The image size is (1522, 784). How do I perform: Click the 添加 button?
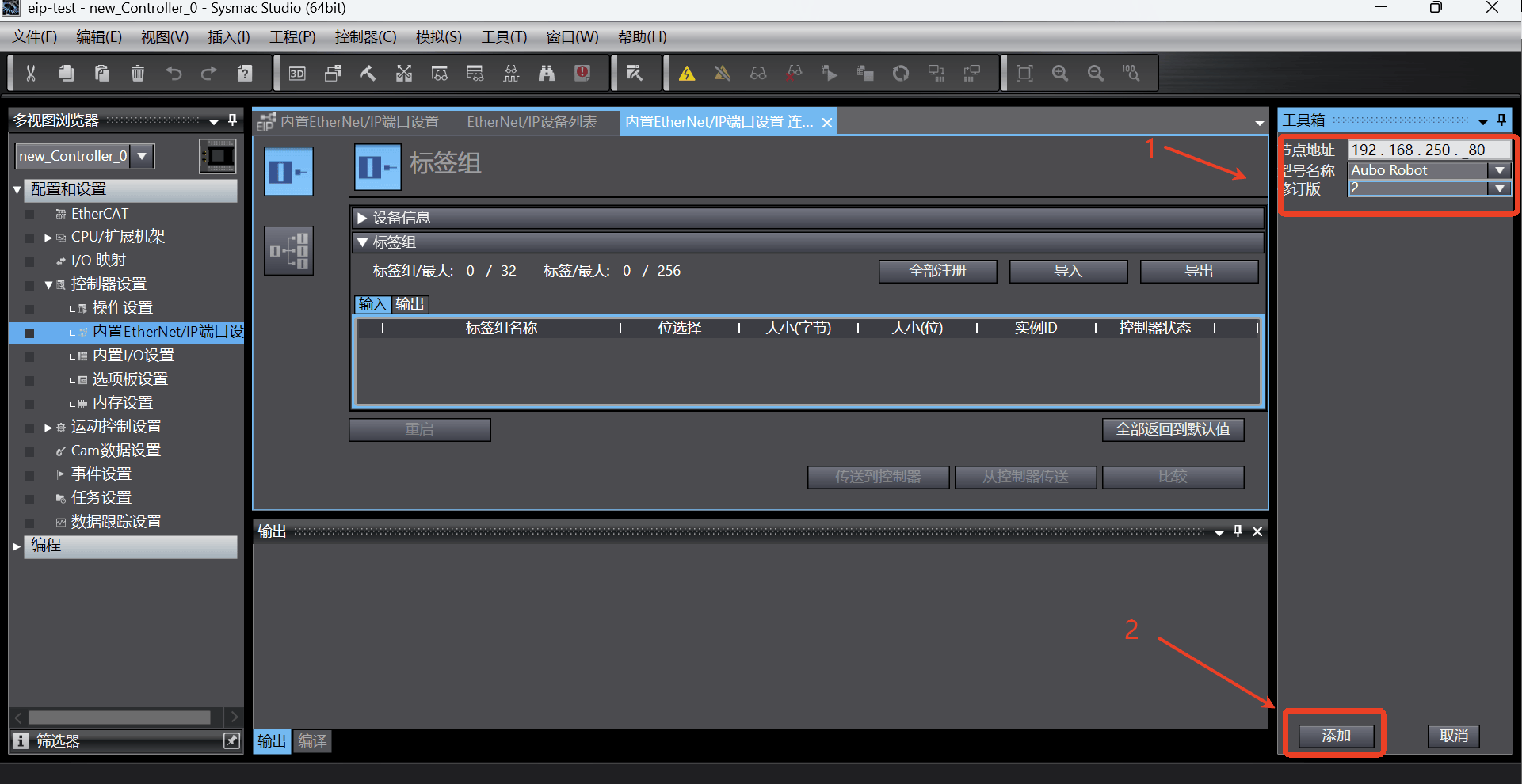pos(1336,736)
